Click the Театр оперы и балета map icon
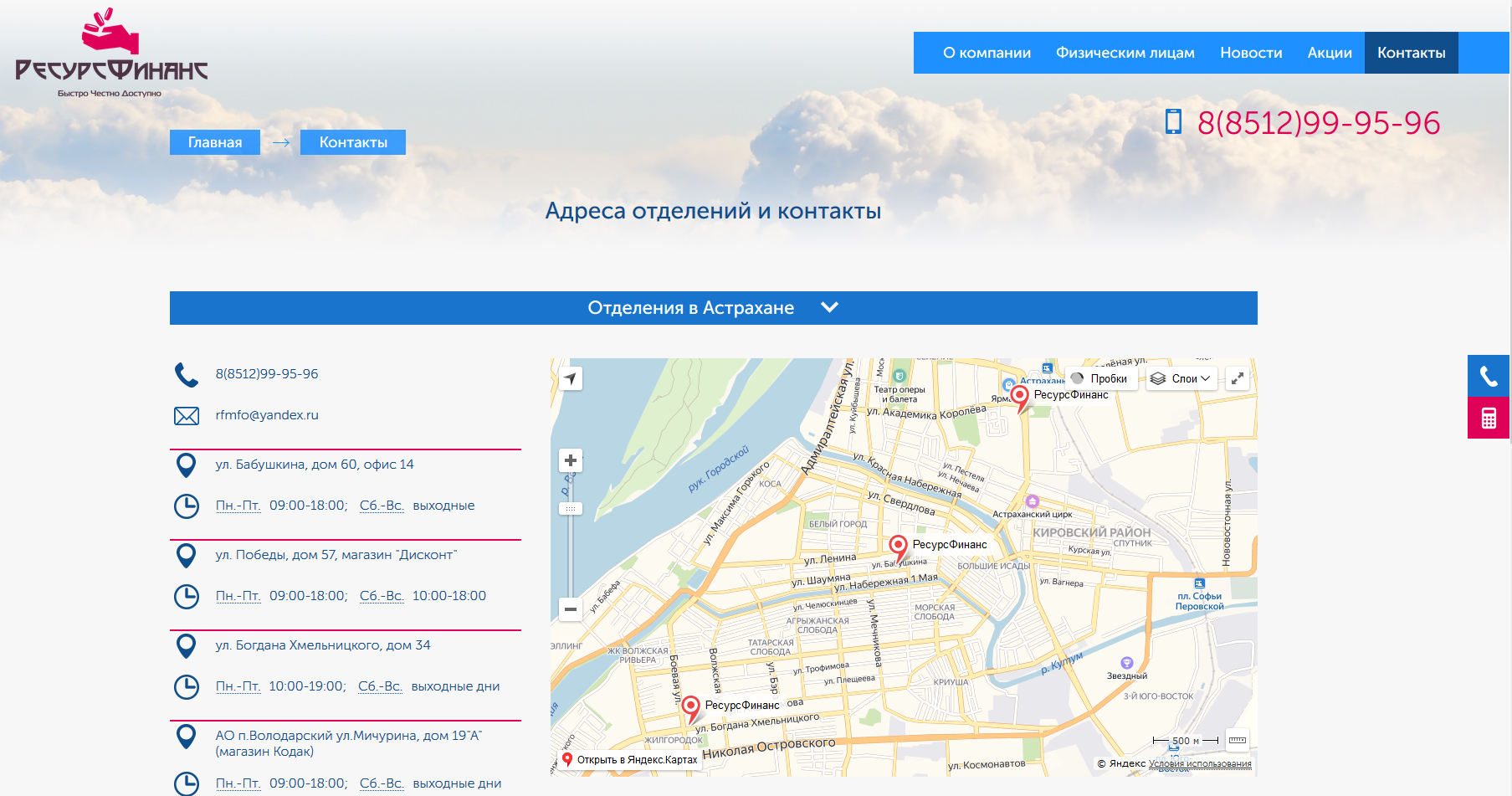 click(x=899, y=376)
